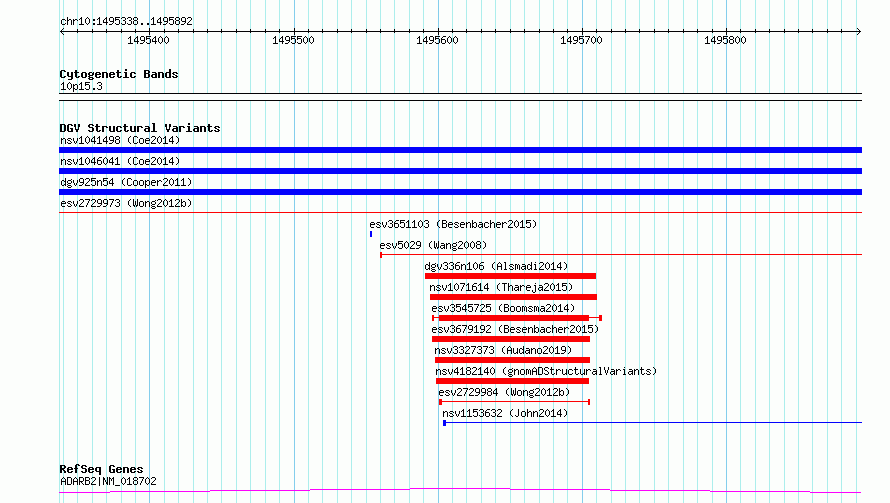Click the small blue mark under esv3651103

coord(371,234)
